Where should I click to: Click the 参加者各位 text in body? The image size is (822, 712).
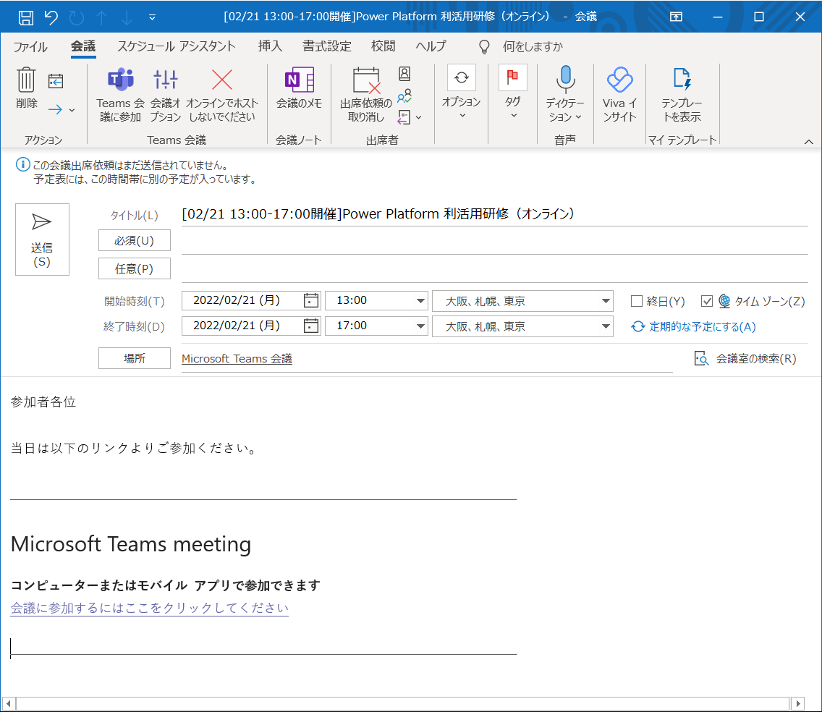point(43,402)
